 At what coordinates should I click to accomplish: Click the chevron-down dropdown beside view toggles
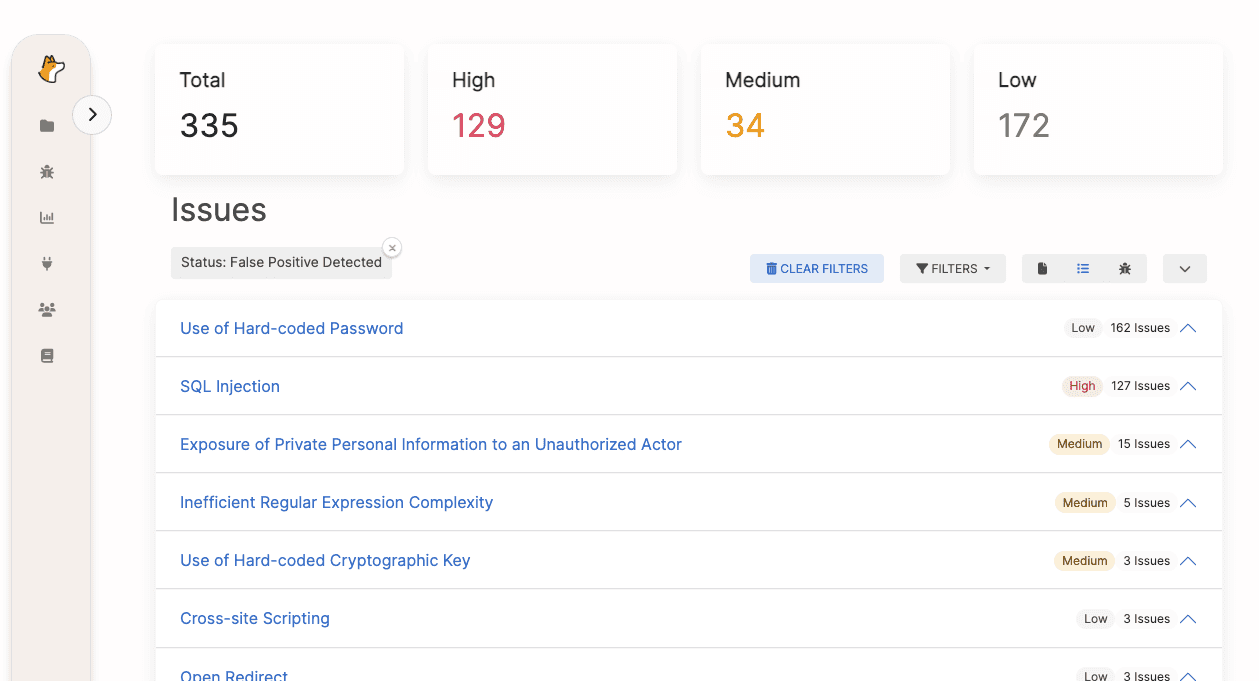pyautogui.click(x=1185, y=269)
